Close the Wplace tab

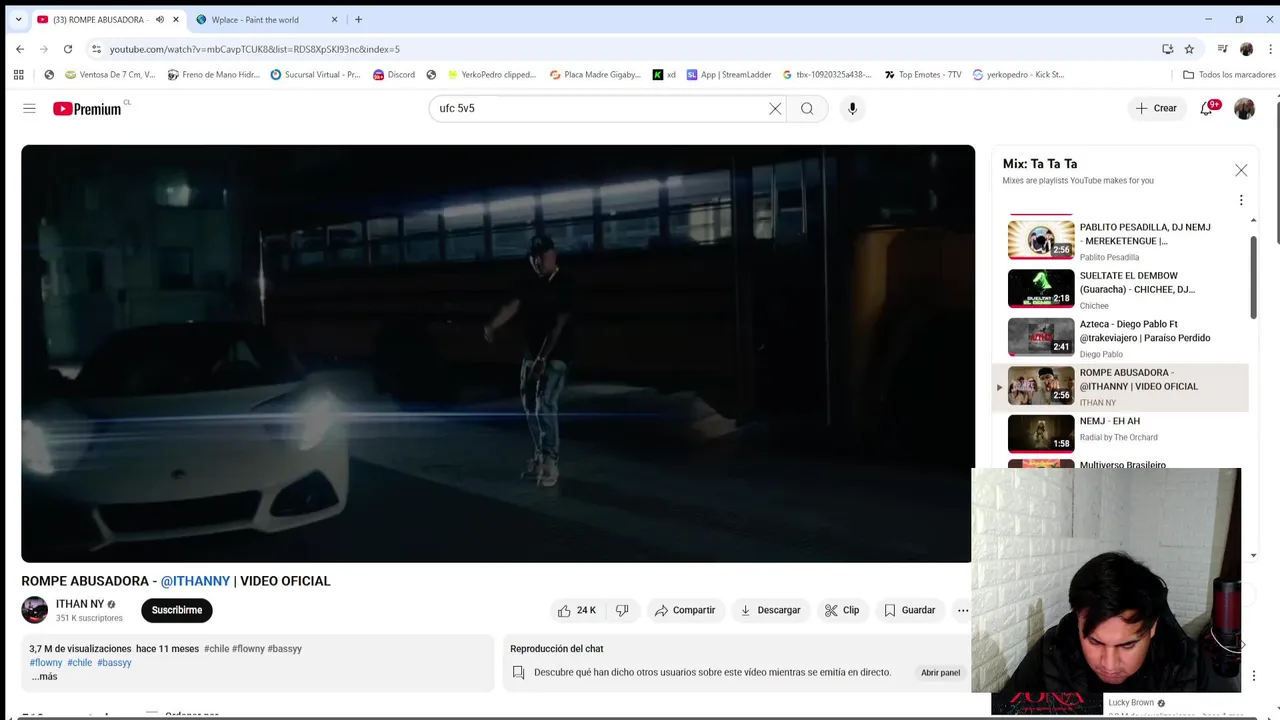334,19
